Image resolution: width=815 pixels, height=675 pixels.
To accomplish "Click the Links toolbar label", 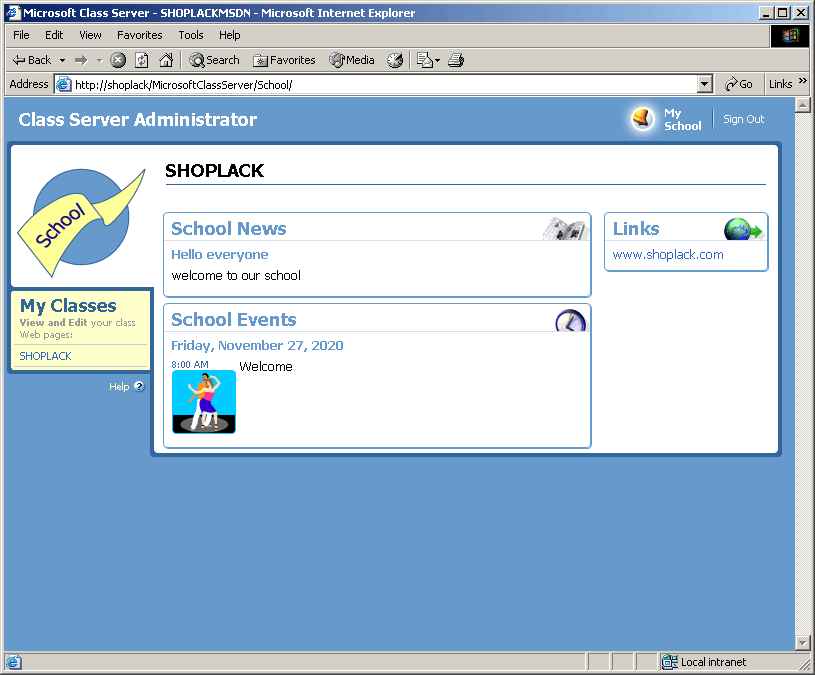I will tap(780, 84).
